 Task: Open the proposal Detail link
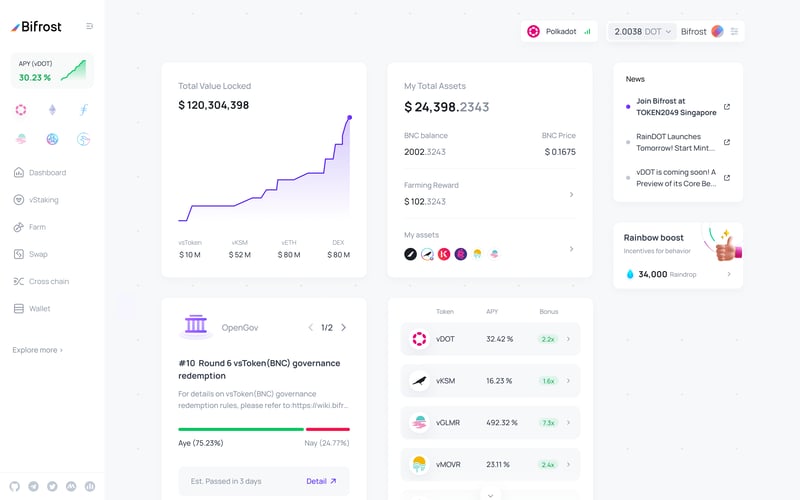tap(321, 481)
